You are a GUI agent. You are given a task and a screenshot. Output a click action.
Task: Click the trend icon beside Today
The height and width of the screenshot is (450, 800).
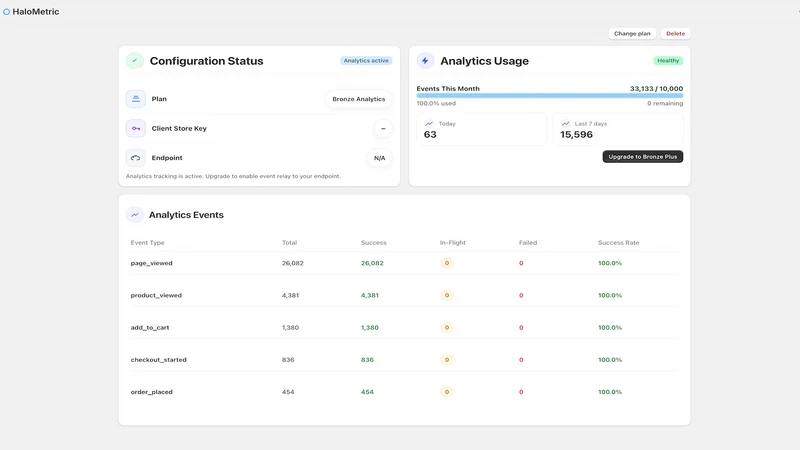[x=429, y=123]
